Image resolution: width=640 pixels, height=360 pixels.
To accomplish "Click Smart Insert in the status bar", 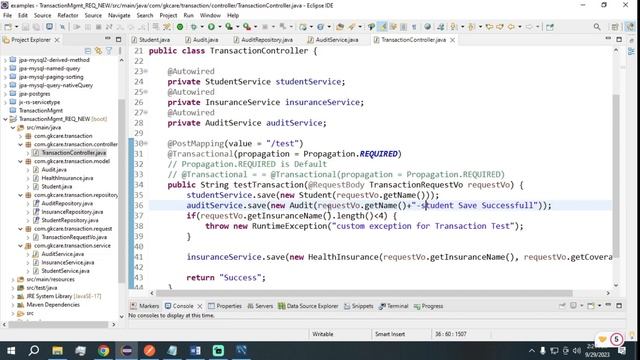I will tap(390, 334).
